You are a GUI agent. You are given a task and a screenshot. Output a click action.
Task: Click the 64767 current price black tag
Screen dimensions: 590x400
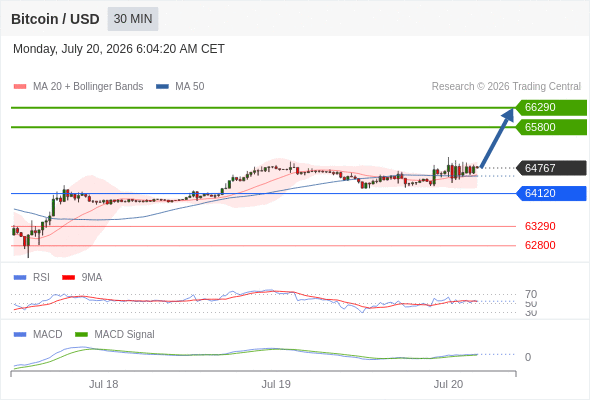pos(551,168)
